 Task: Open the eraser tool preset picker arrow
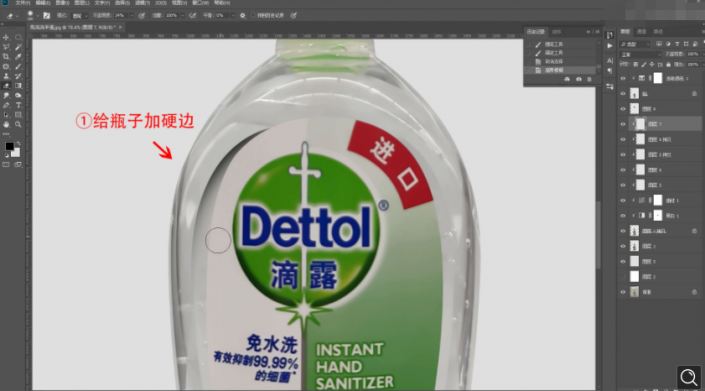[17, 16]
